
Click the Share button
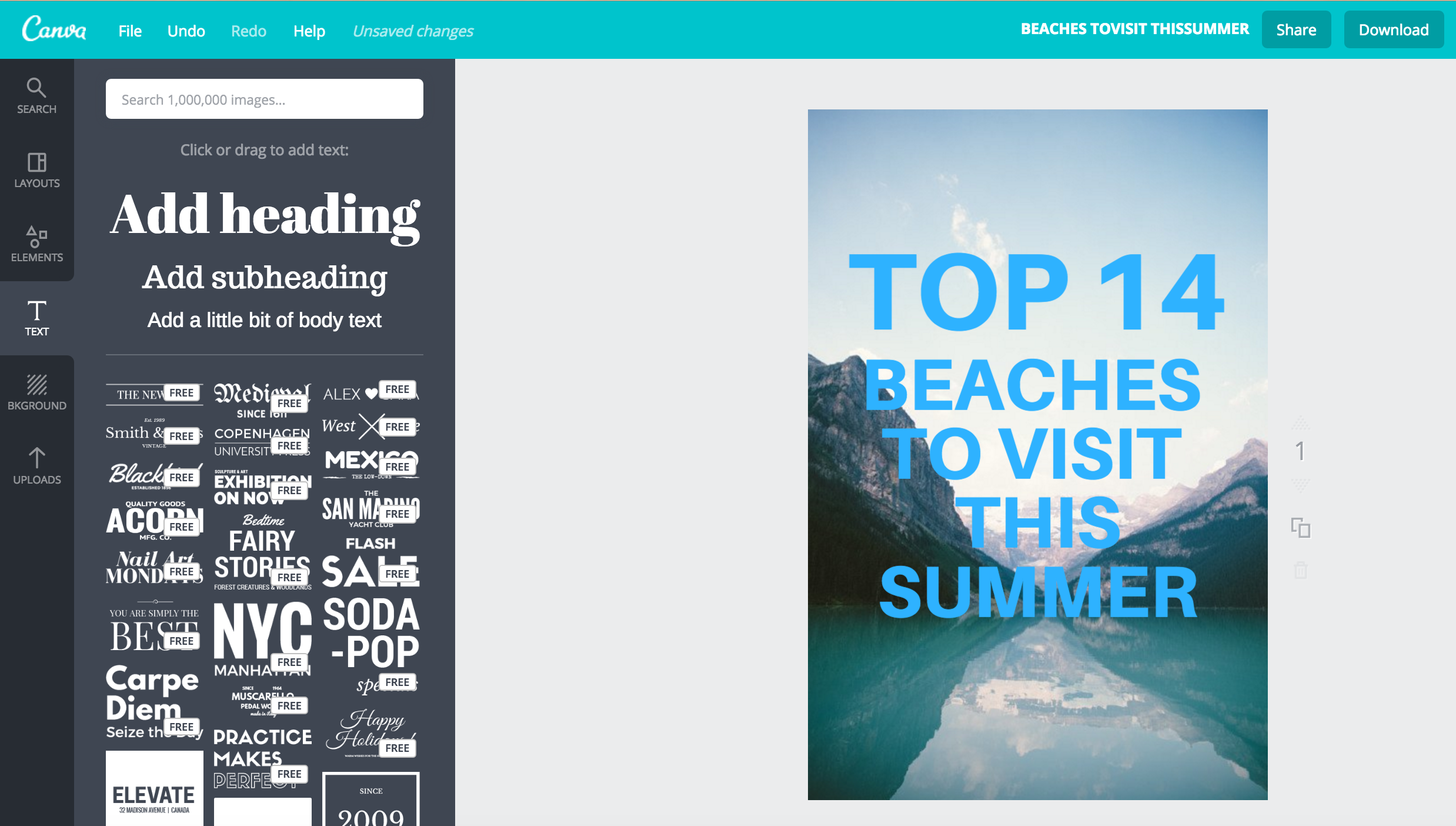coord(1296,29)
